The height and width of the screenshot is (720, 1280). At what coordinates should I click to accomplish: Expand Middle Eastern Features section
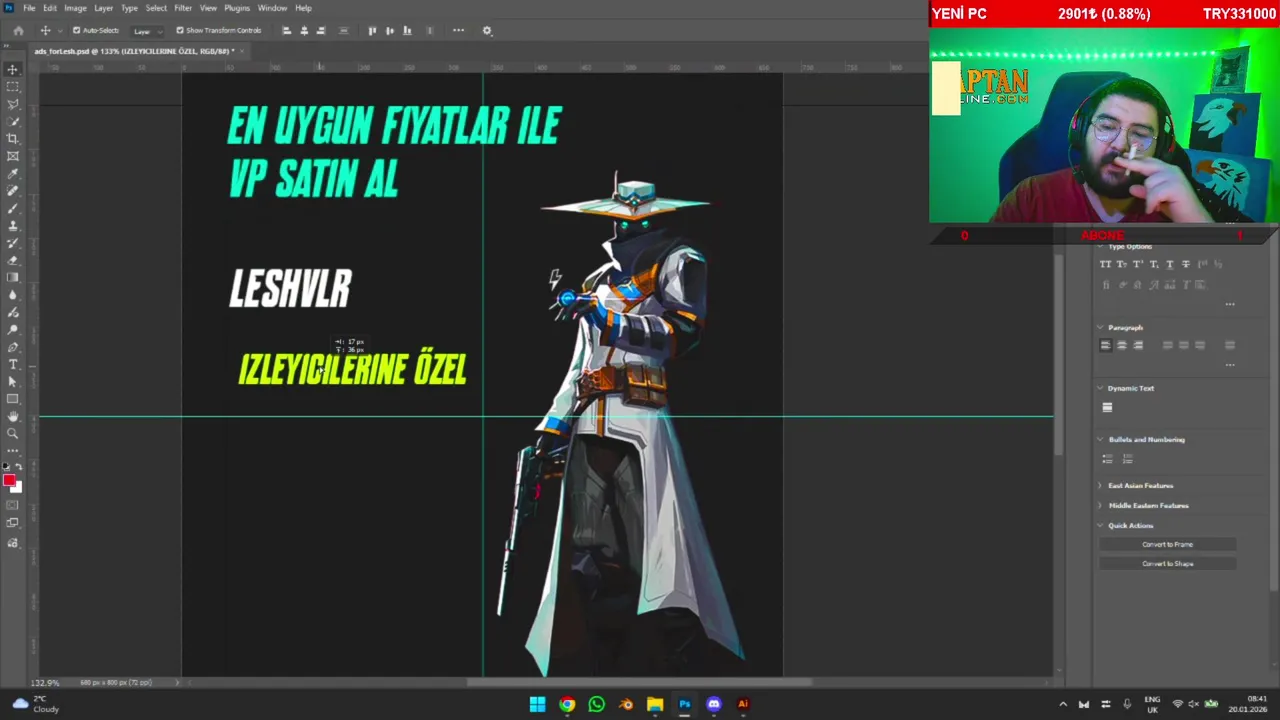click(1101, 506)
